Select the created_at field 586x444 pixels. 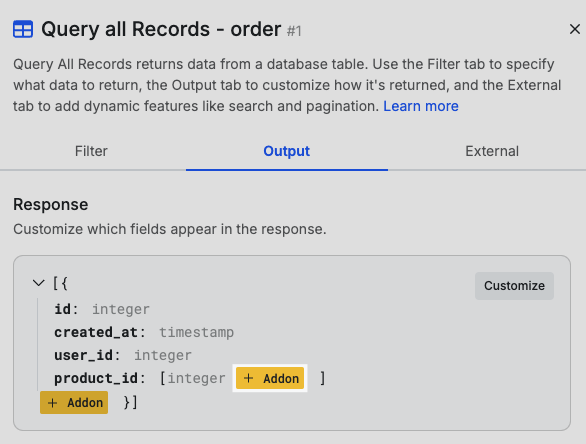(x=96, y=332)
